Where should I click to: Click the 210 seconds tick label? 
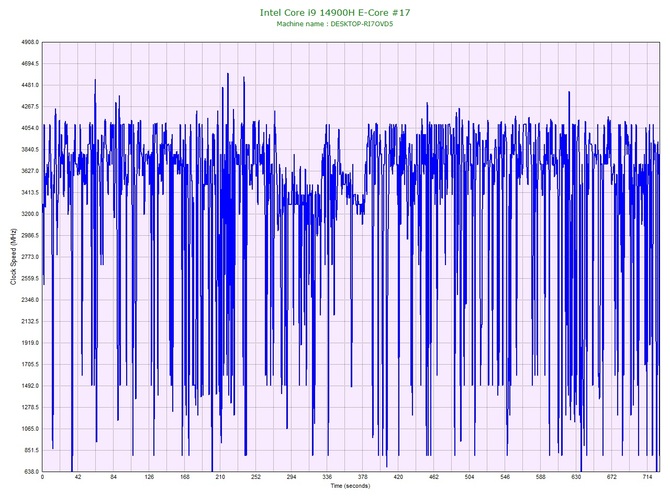[220, 477]
